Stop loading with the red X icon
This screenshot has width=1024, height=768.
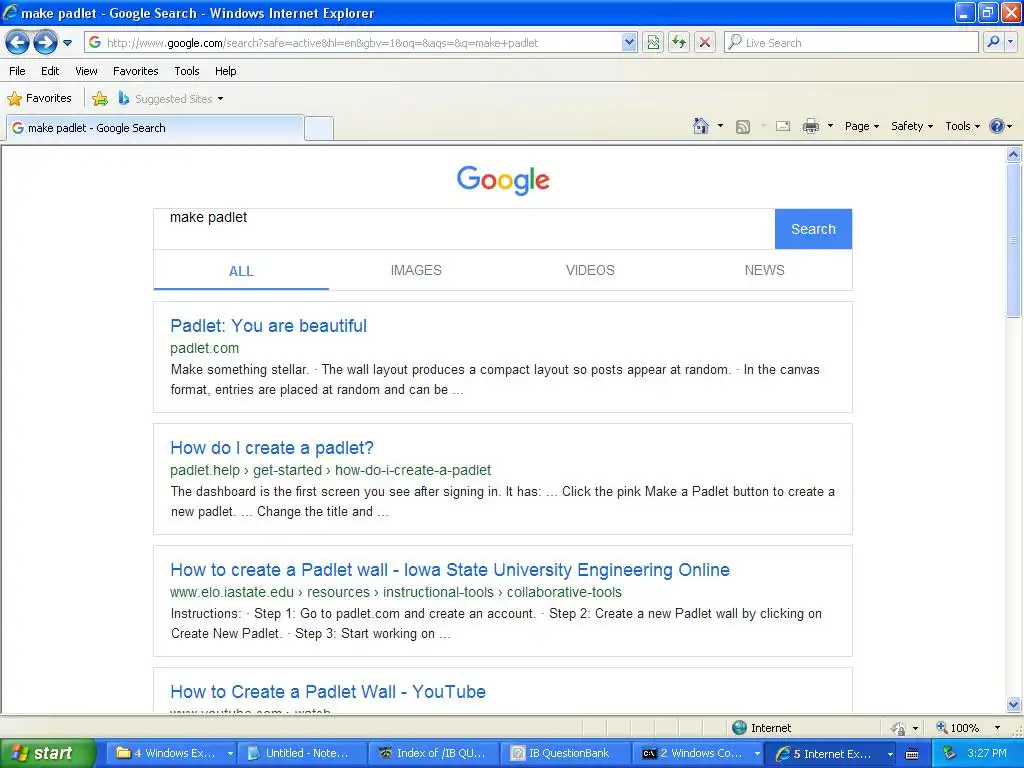click(x=705, y=43)
